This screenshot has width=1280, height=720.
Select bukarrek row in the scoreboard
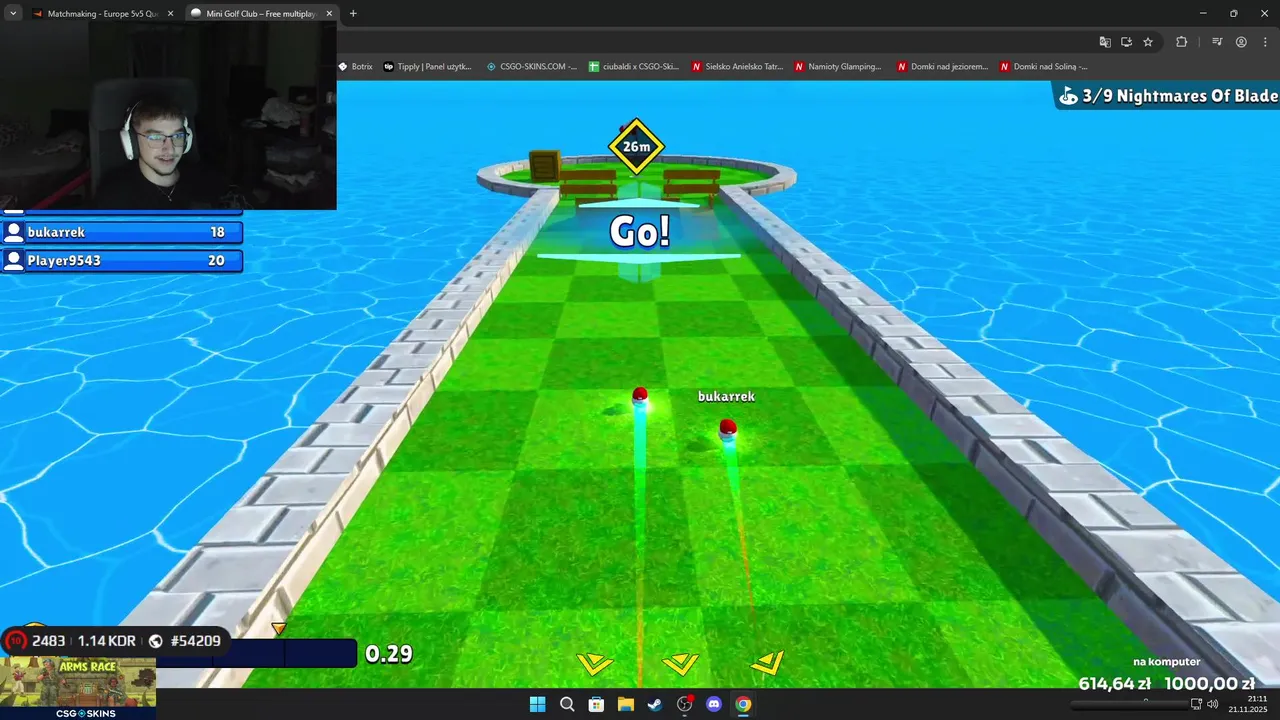[121, 232]
